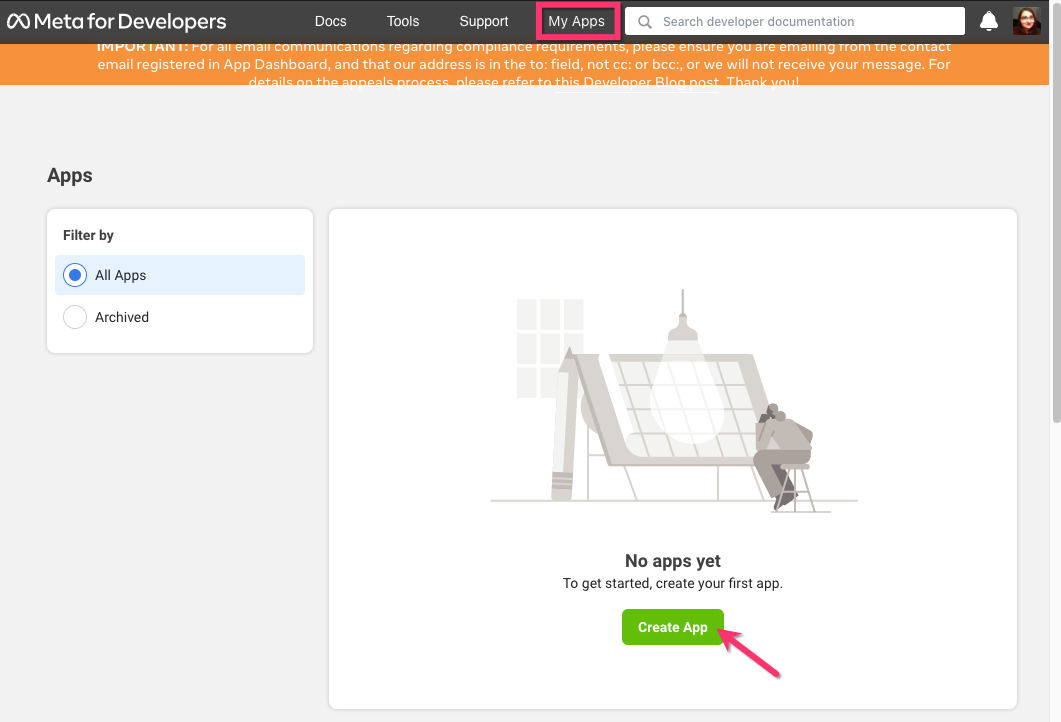Click the green Create App button
The image size is (1061, 722).
coord(673,627)
